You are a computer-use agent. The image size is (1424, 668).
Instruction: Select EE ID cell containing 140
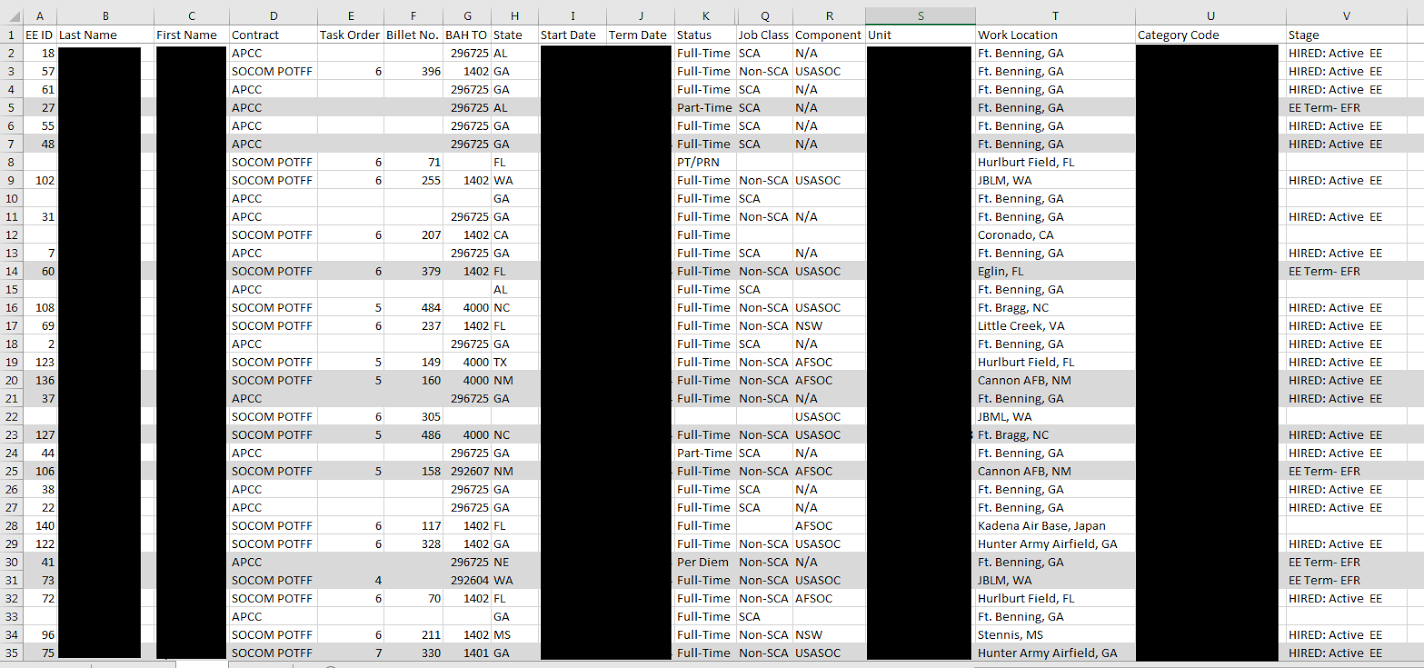click(x=40, y=526)
